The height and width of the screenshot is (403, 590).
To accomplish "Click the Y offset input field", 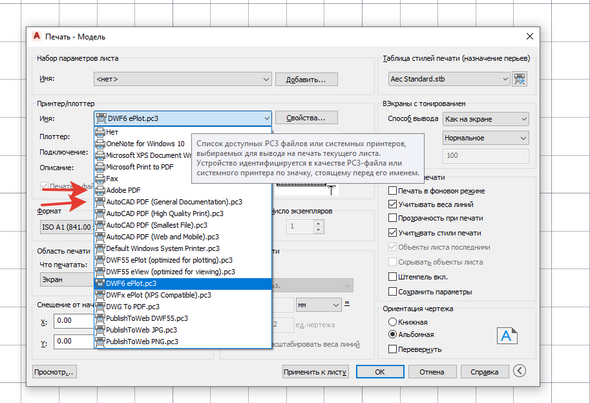I will [74, 342].
